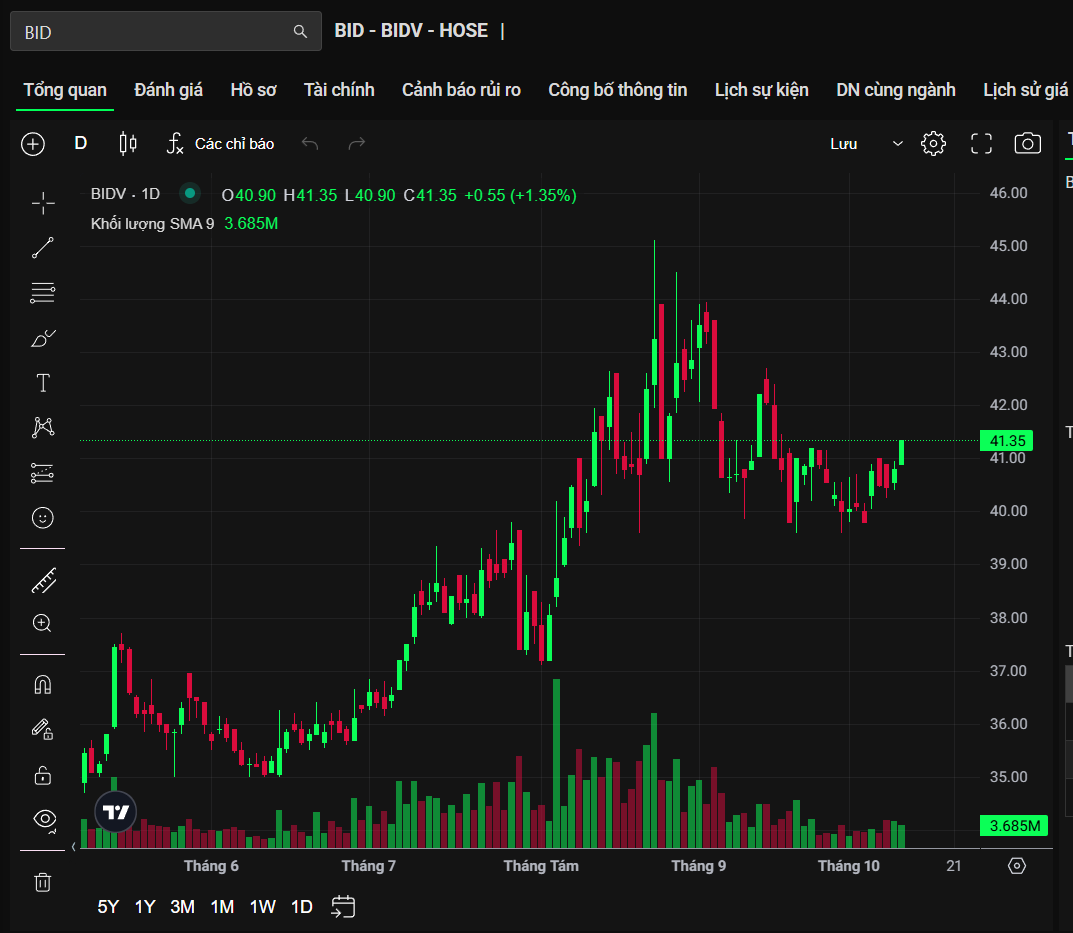
Task: Select the trend line drawing tool
Action: point(43,248)
